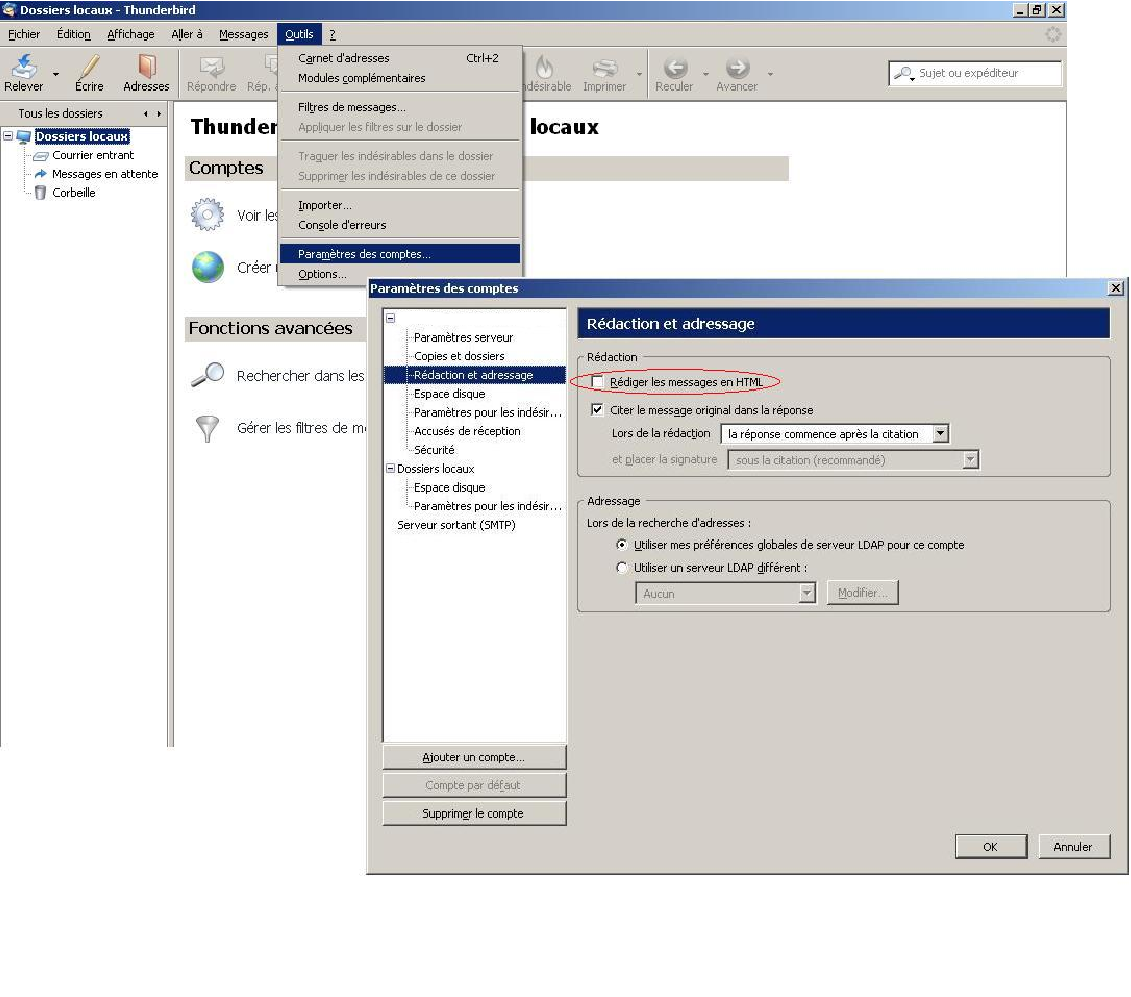
Task: Select Paramètres serveur in the tree
Action: (463, 337)
